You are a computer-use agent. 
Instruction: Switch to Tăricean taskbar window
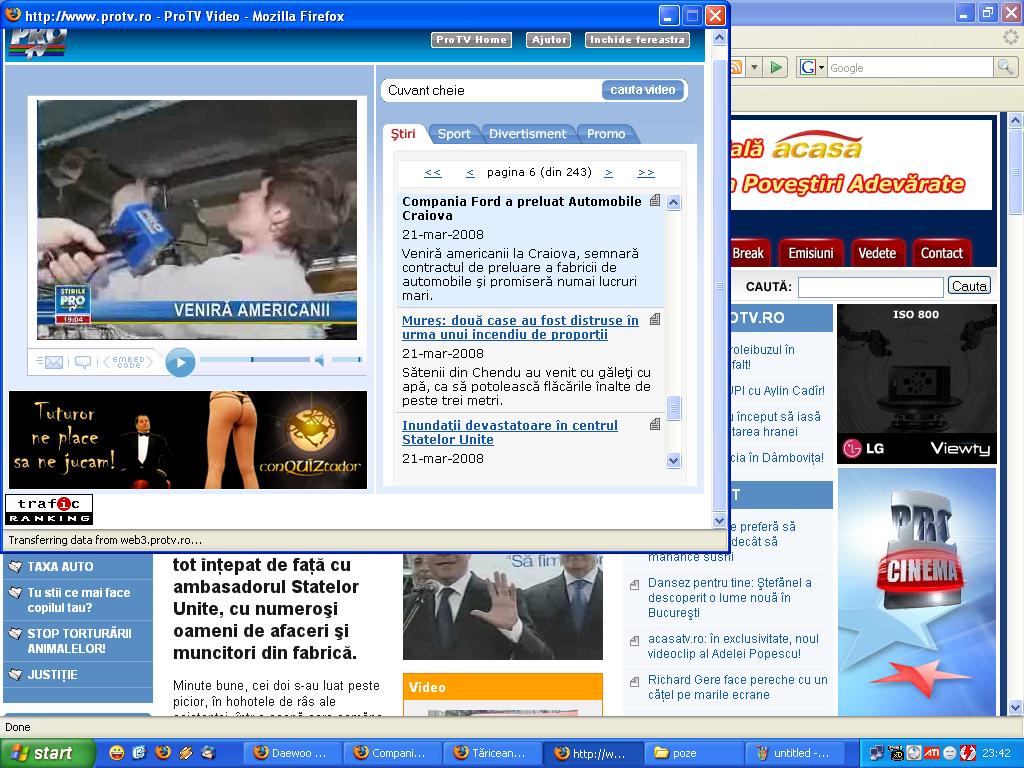[492, 753]
